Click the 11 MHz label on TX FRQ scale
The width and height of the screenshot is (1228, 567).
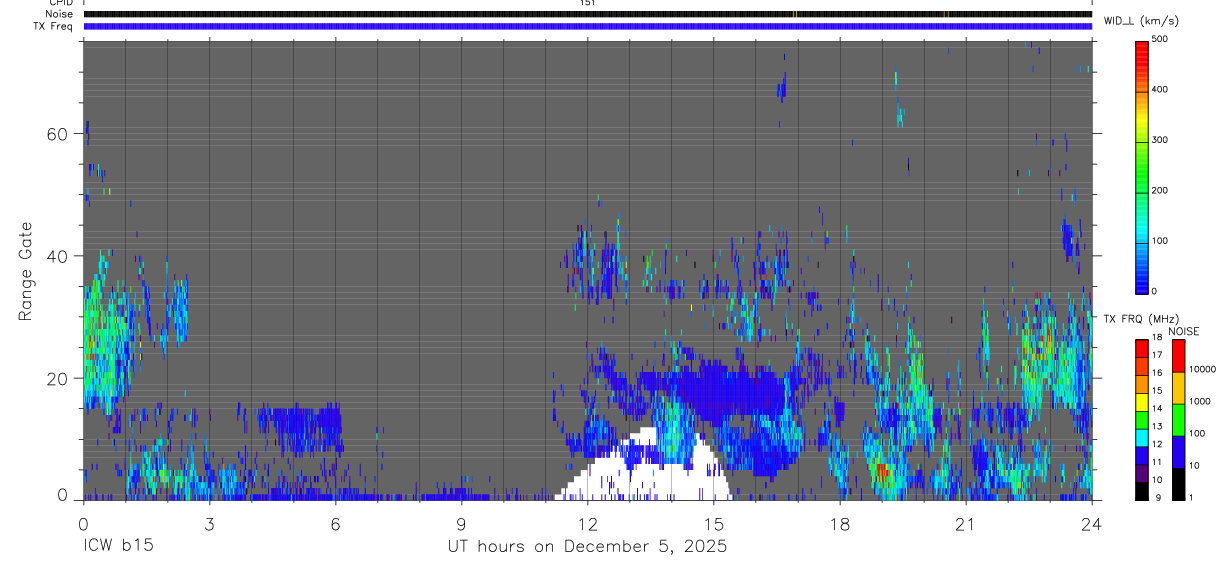(x=1157, y=462)
